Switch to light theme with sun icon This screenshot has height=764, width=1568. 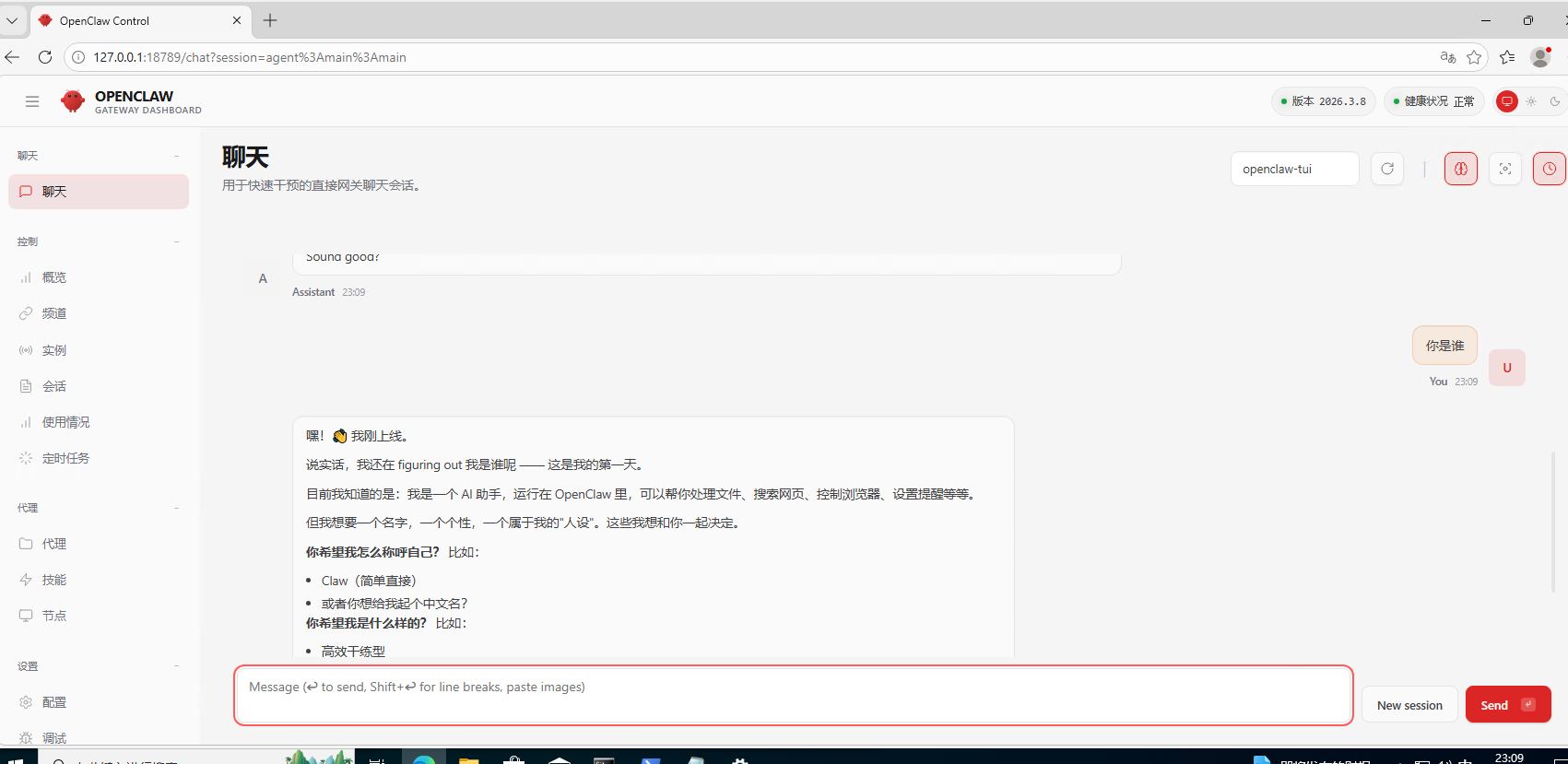pyautogui.click(x=1531, y=101)
